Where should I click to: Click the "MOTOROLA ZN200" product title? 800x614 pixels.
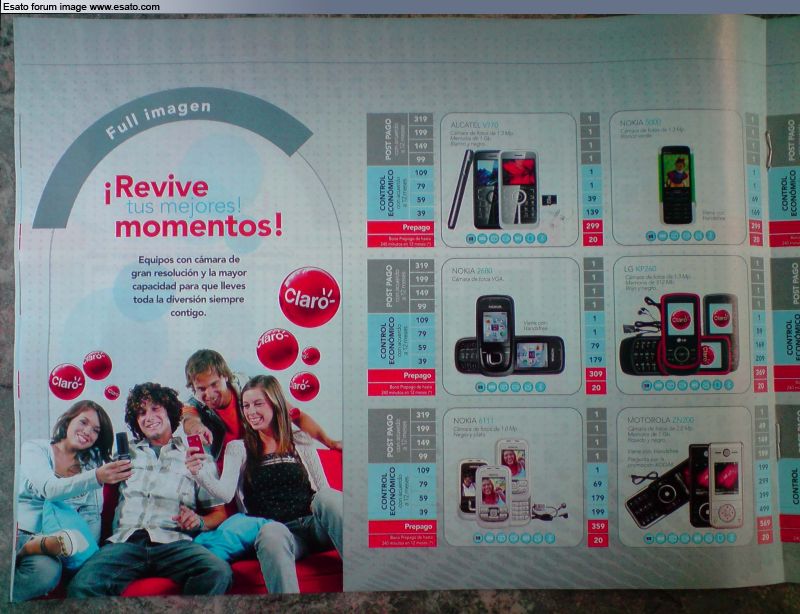coord(661,420)
